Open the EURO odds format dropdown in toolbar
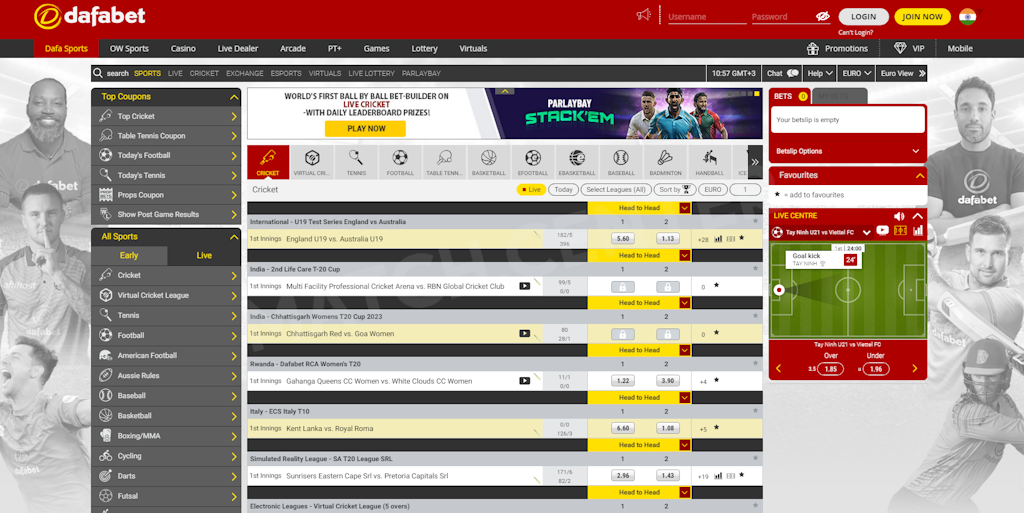 pos(856,73)
